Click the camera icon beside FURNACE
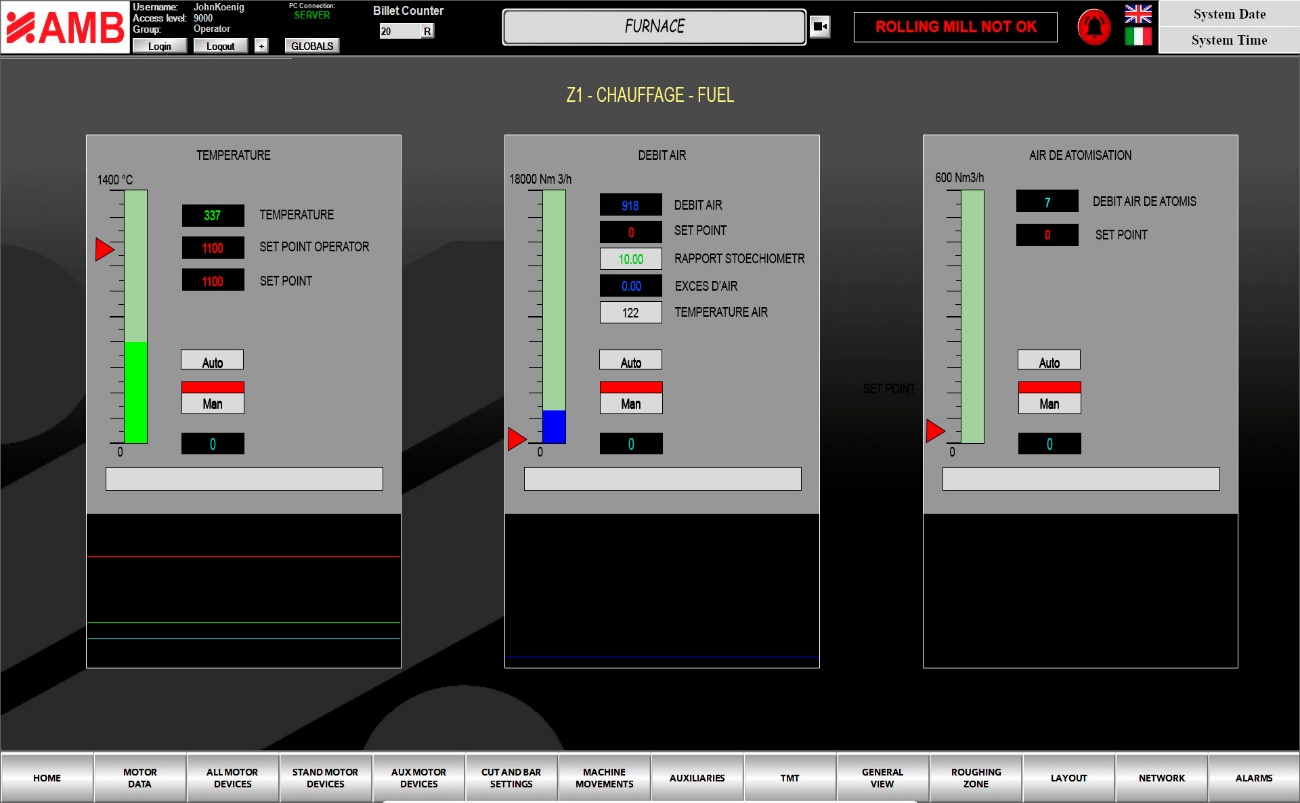Screen dimensions: 1300x803 (819, 27)
